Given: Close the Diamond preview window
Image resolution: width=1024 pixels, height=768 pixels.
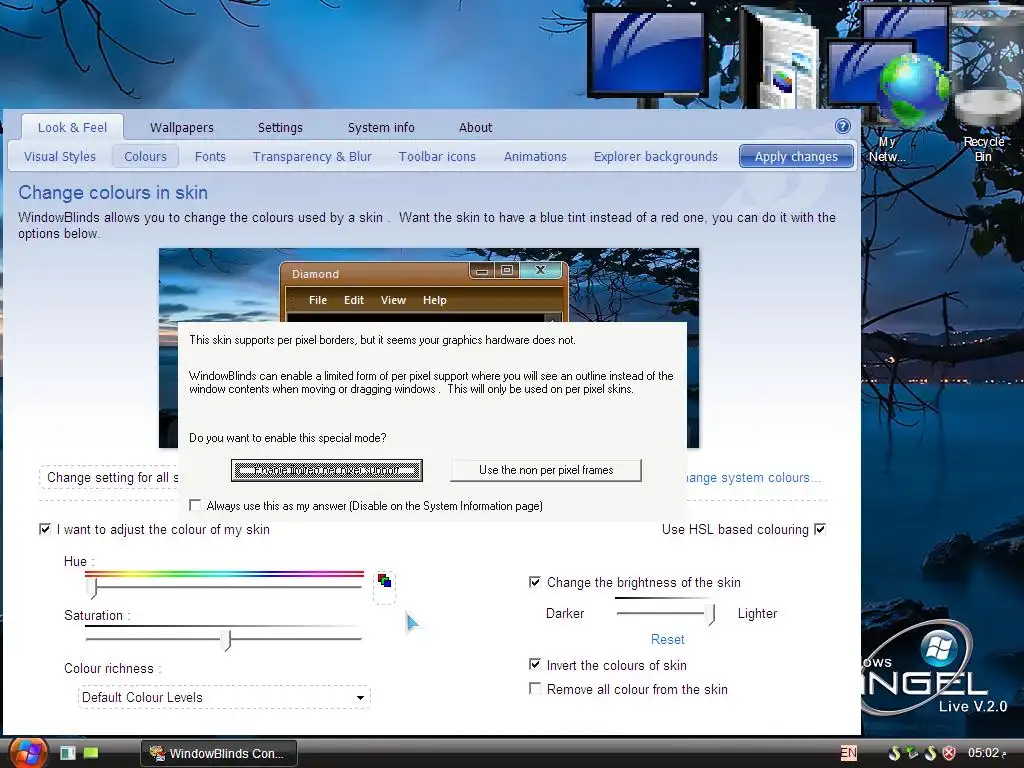Looking at the screenshot, I should pos(540,270).
